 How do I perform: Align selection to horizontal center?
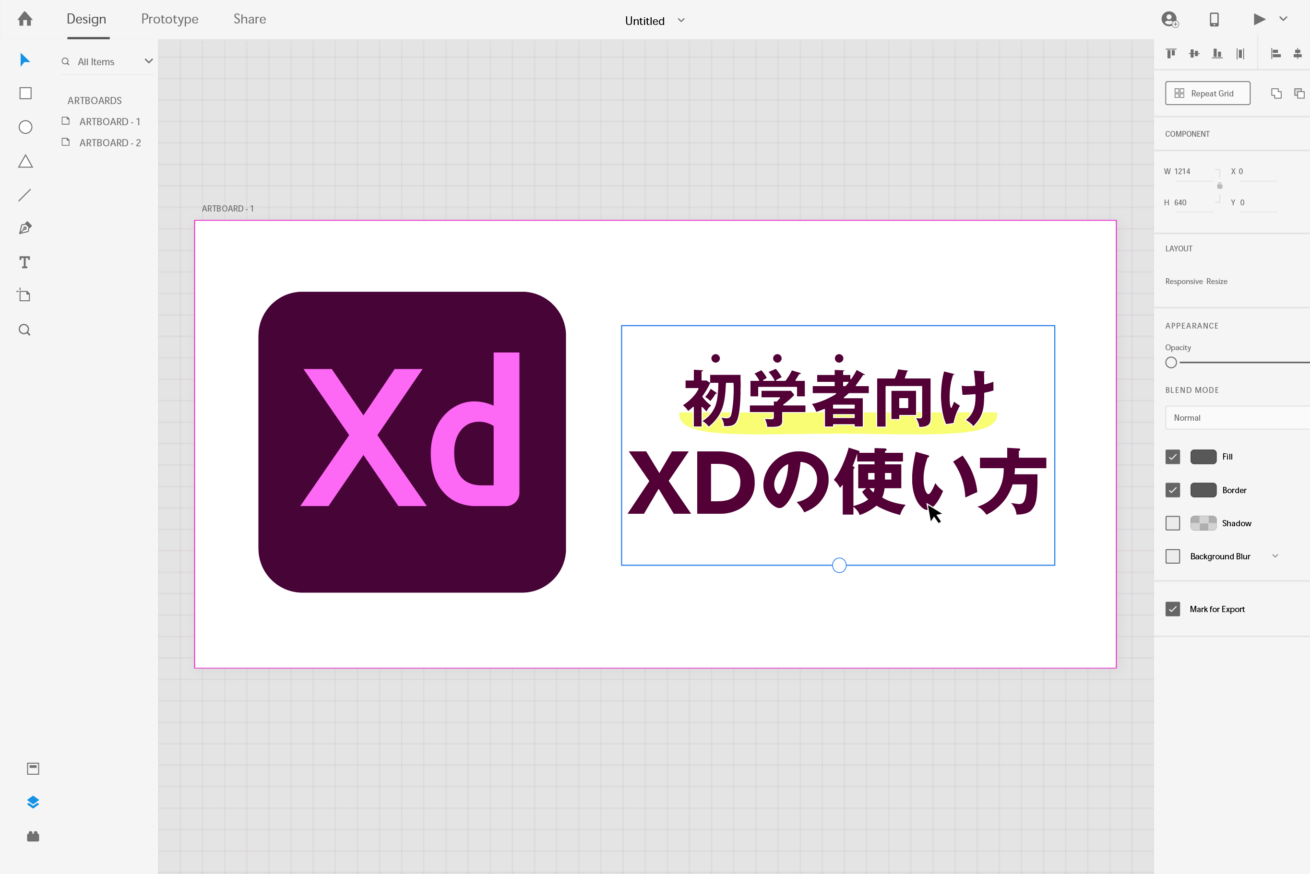(x=1298, y=53)
